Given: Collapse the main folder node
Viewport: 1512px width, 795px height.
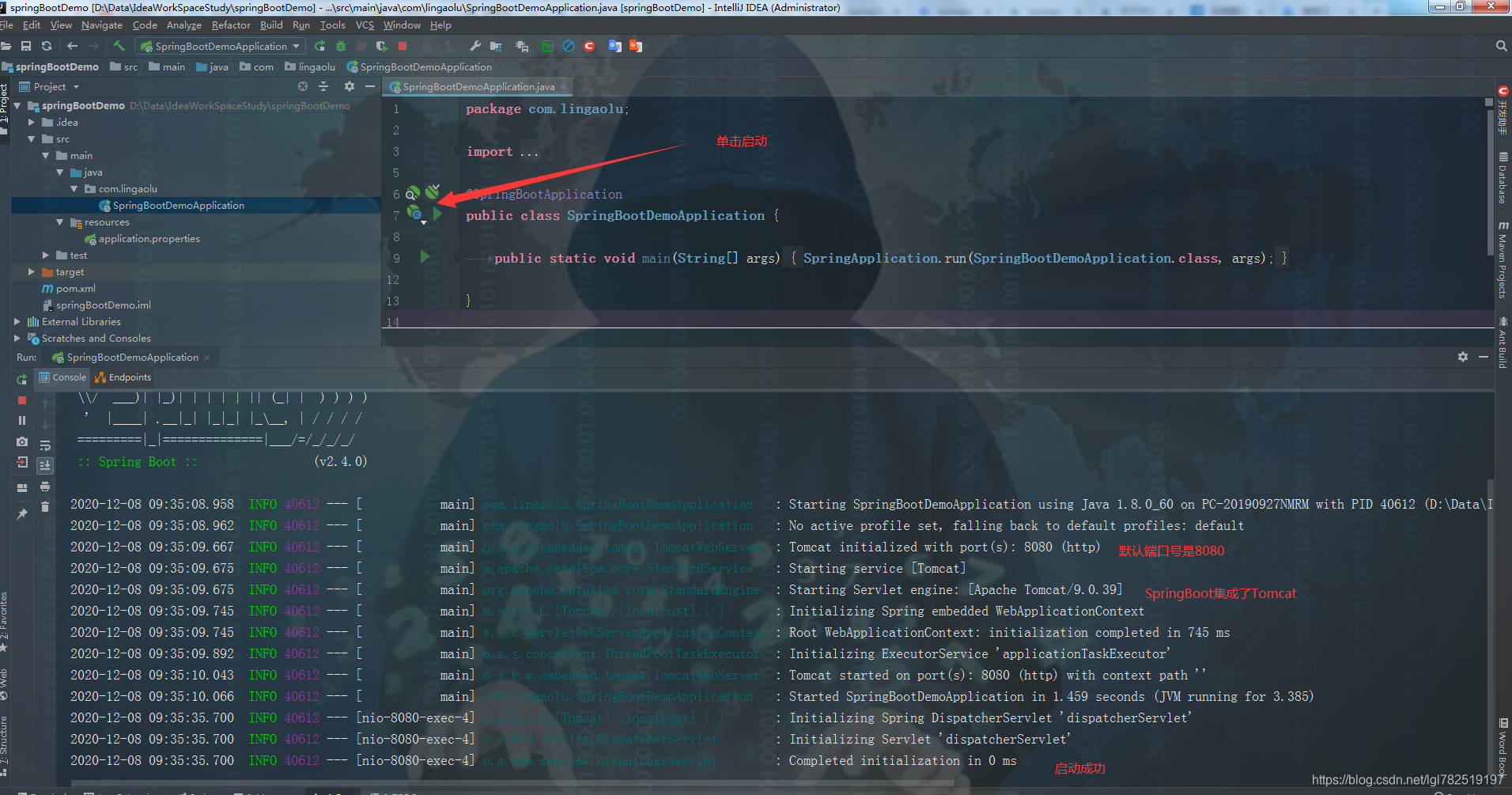Looking at the screenshot, I should click(x=46, y=155).
